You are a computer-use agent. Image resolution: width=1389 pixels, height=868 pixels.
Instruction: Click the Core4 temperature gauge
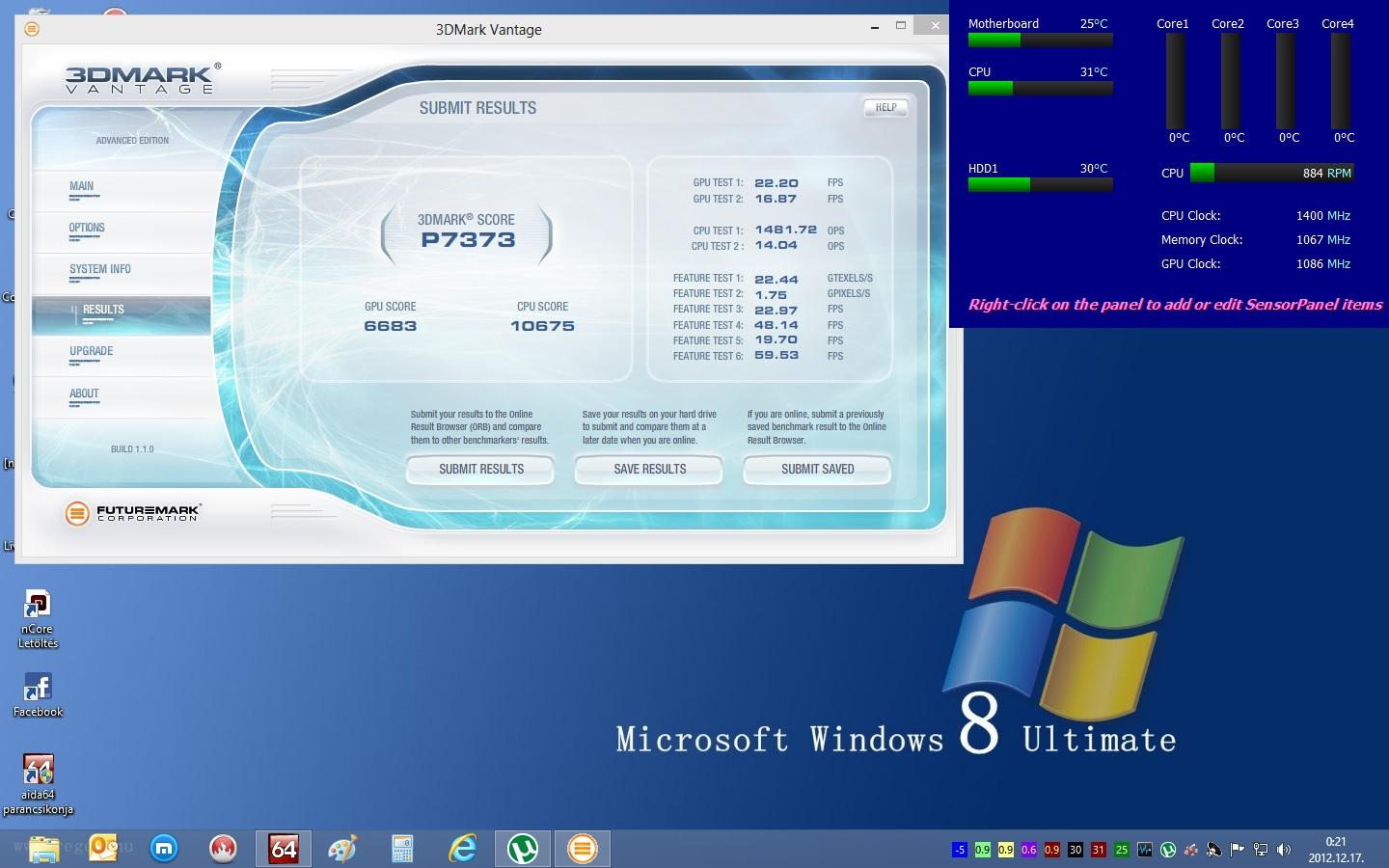click(1341, 81)
